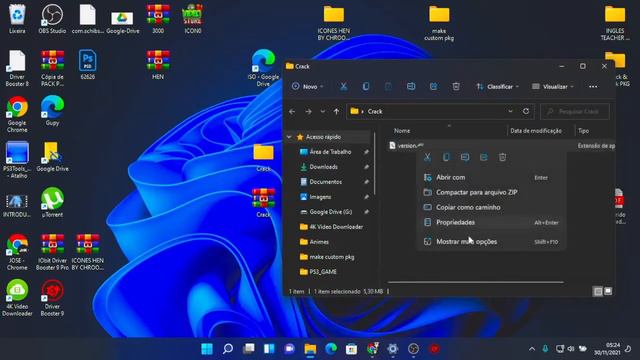
Task: Open Widgets on taskbar
Action: click(x=269, y=349)
